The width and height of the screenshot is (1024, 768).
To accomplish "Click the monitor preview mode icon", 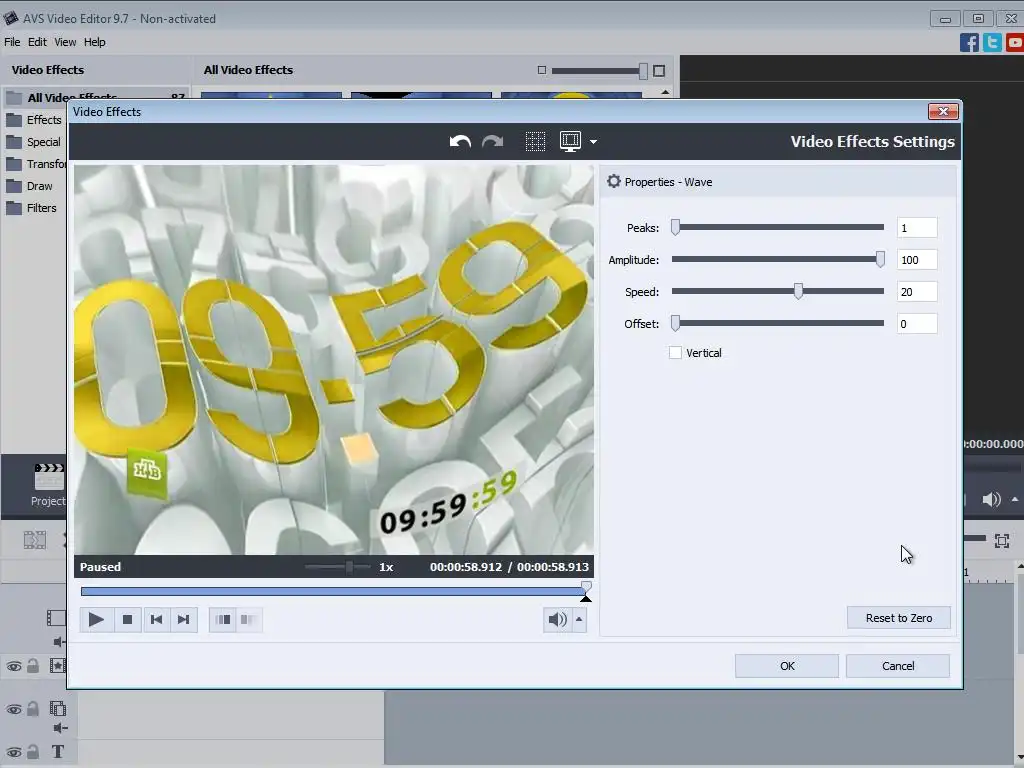I will click(570, 141).
